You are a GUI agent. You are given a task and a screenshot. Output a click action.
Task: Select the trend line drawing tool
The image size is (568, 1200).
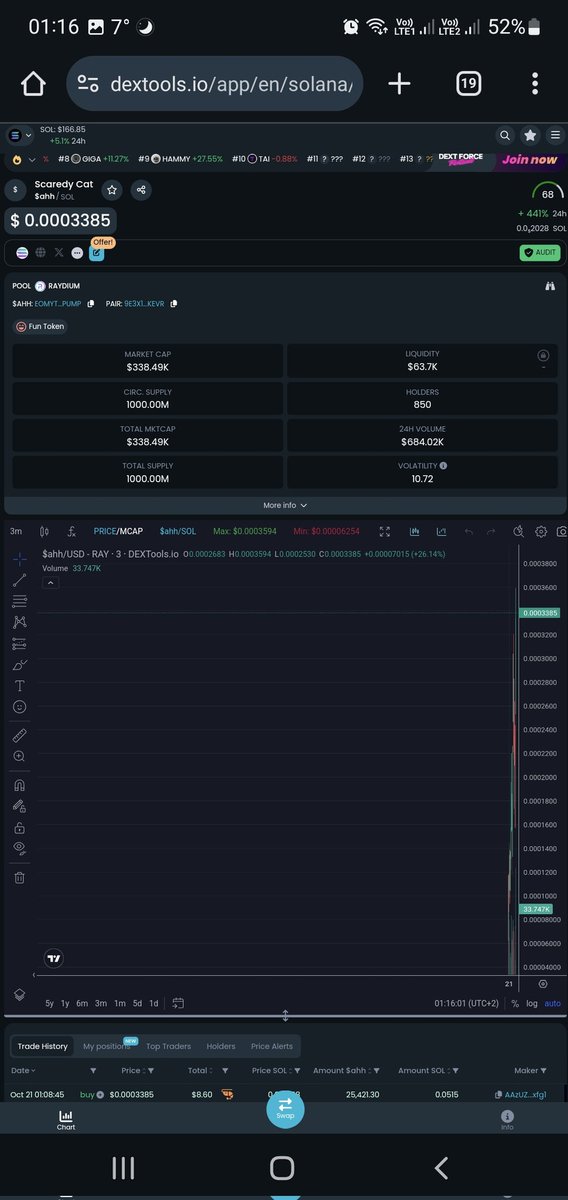[19, 580]
